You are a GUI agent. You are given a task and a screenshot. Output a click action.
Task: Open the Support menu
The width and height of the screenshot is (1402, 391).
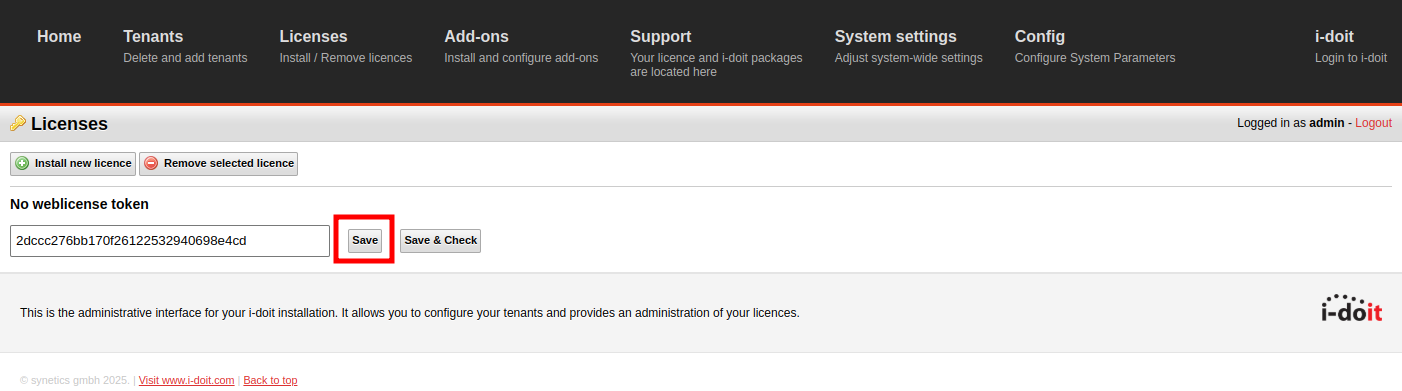[660, 36]
